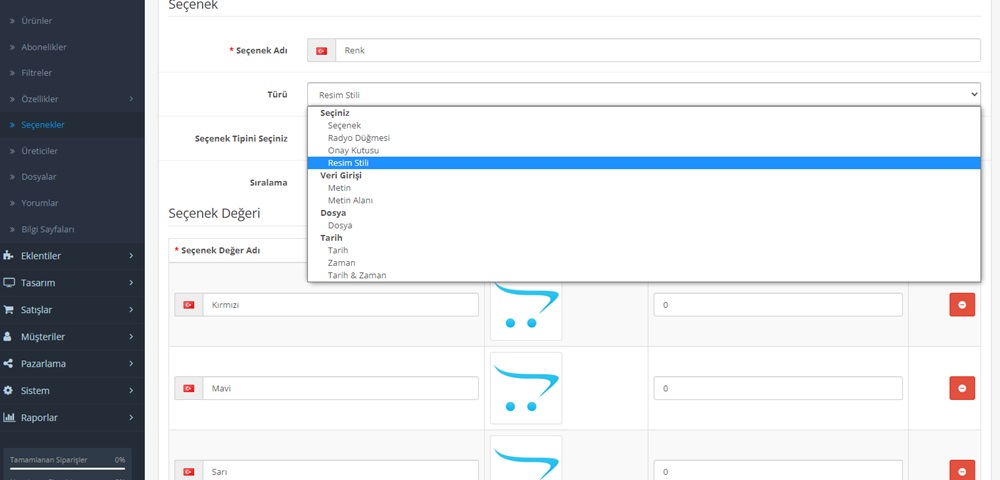This screenshot has width=1000, height=480.
Task: Select Onay Kutusu in the dropdown list
Action: [353, 150]
